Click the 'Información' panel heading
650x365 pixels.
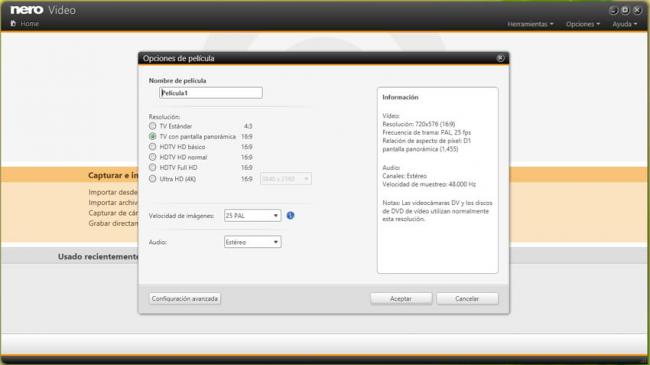(400, 97)
